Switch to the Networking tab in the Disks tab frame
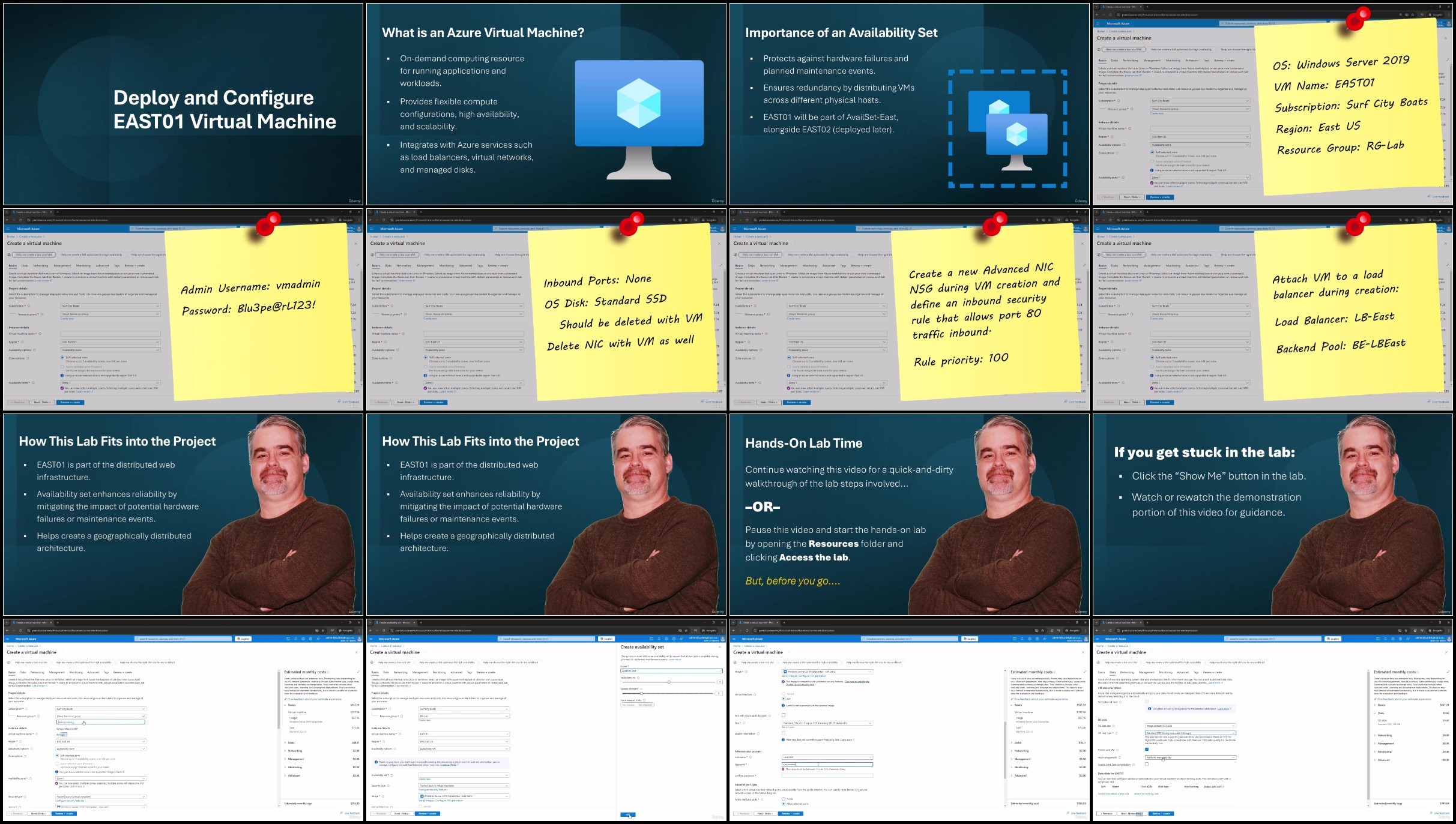Viewport: 1456px width, 824px height. click(x=1127, y=672)
